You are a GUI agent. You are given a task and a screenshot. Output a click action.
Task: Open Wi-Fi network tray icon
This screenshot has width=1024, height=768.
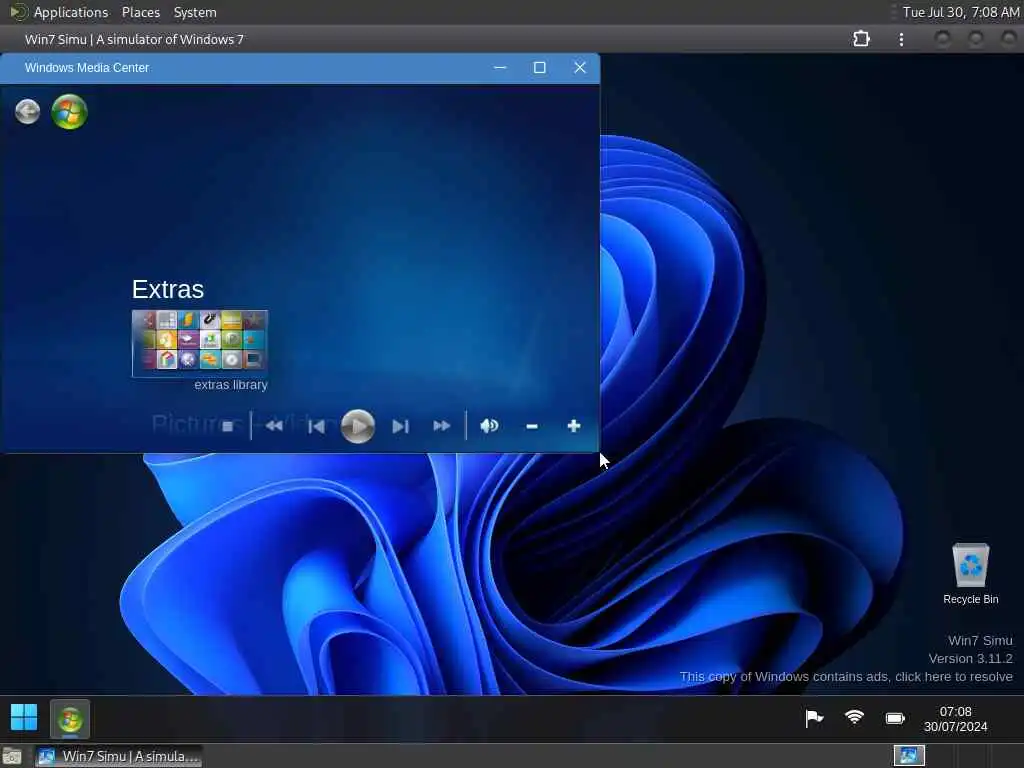point(854,718)
